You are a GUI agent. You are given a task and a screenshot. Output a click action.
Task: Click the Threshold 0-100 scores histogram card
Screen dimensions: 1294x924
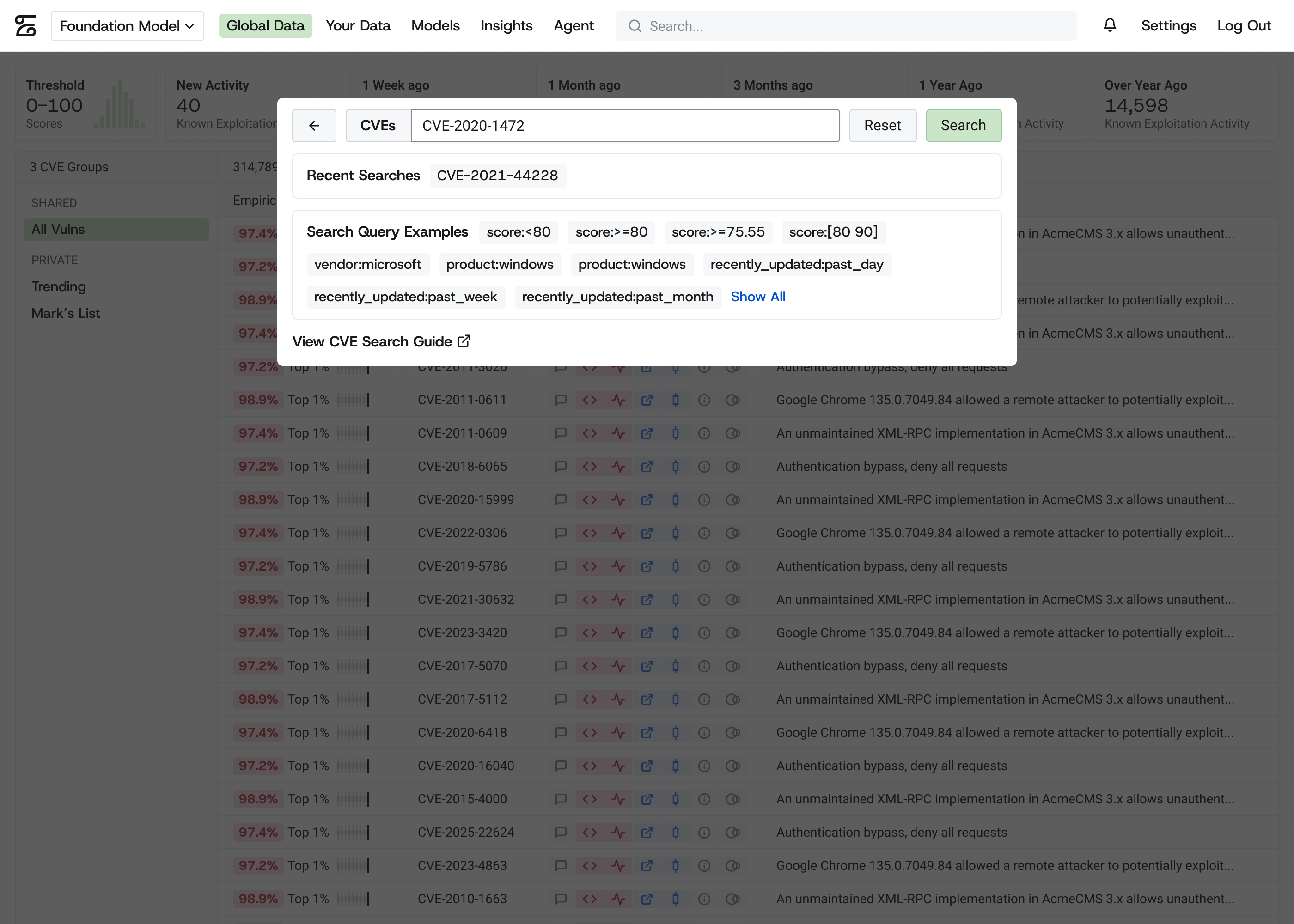point(85,103)
